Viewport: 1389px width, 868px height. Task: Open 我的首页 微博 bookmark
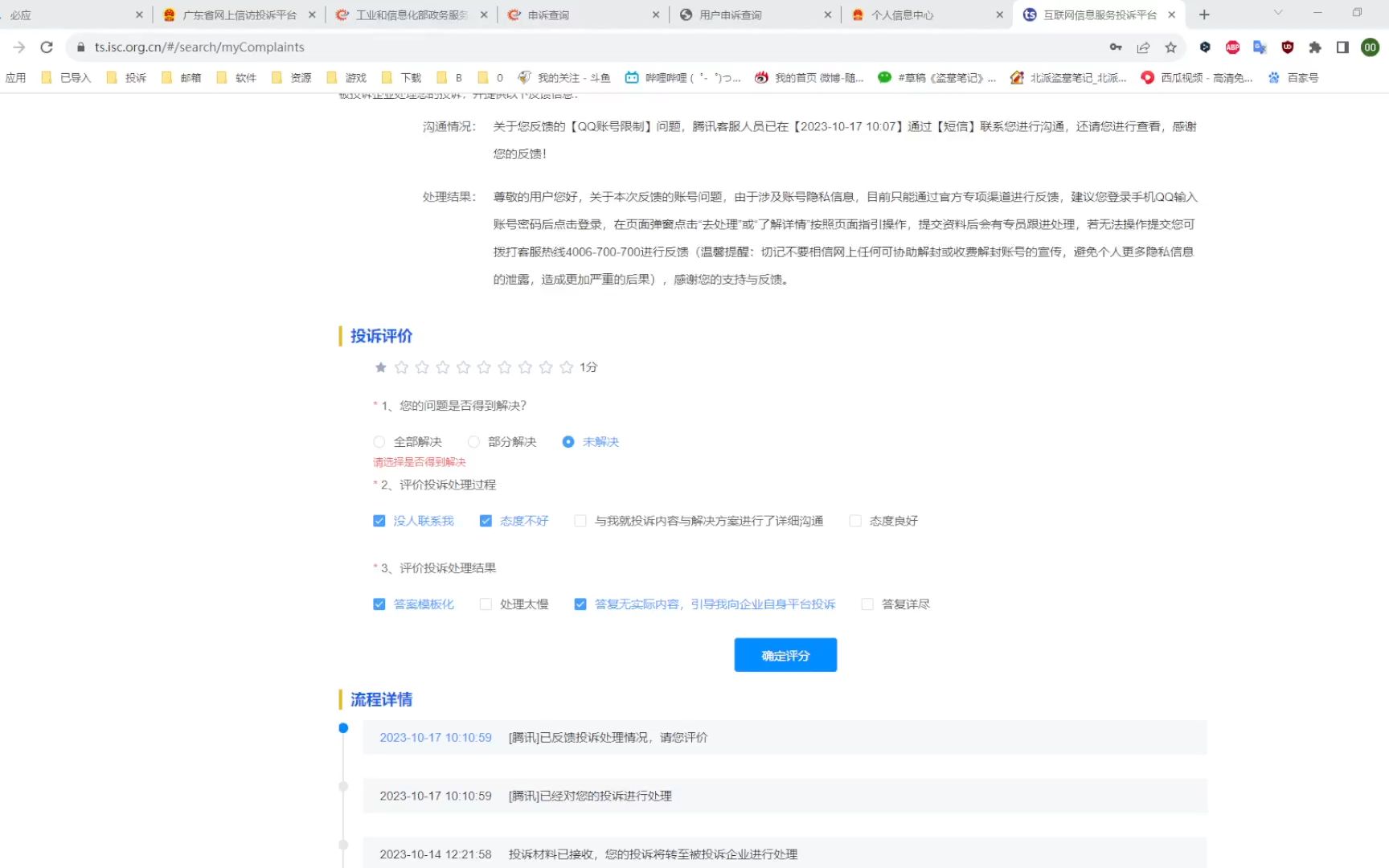point(809,78)
